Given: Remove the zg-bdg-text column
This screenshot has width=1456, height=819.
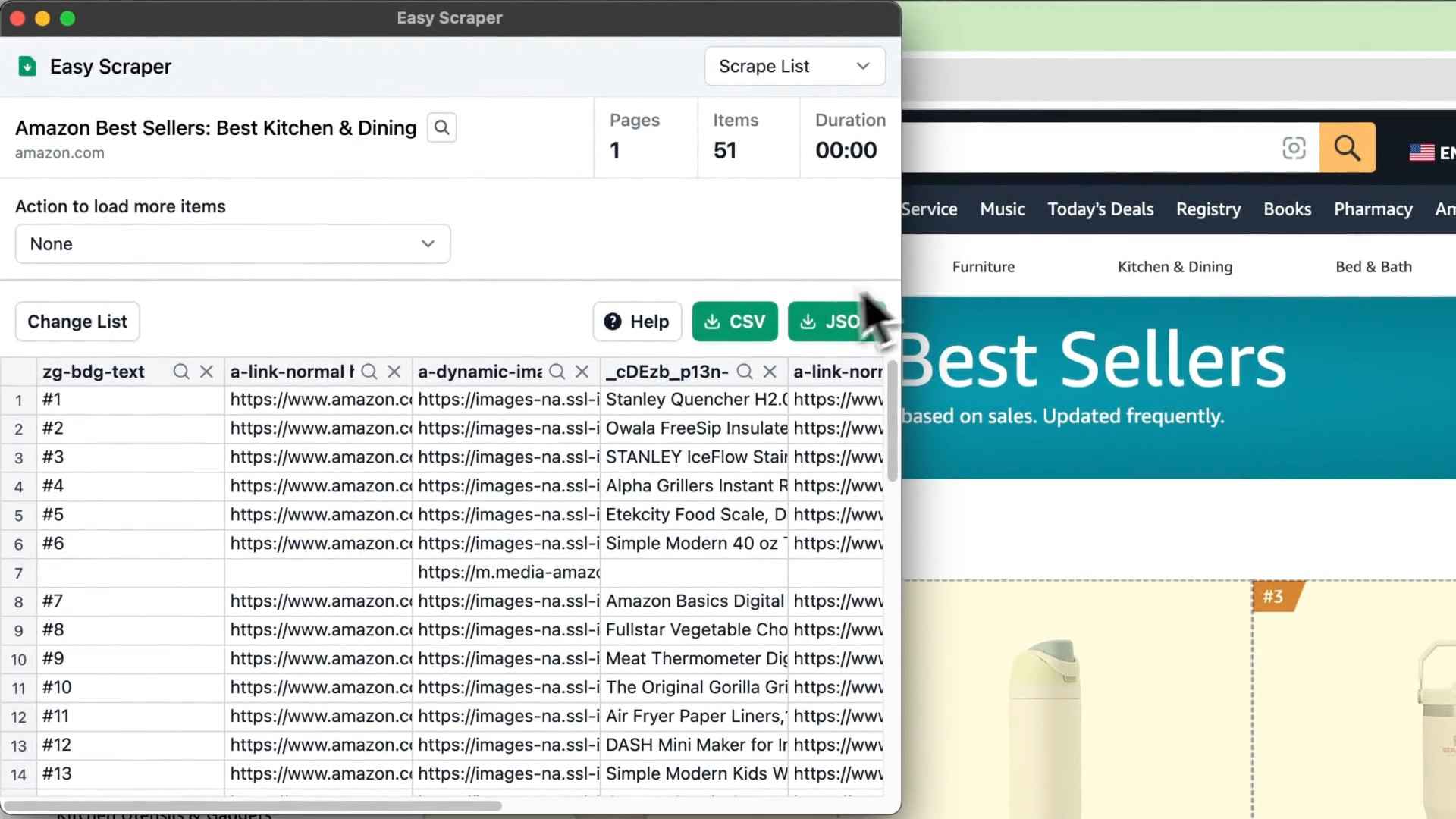Looking at the screenshot, I should [206, 372].
